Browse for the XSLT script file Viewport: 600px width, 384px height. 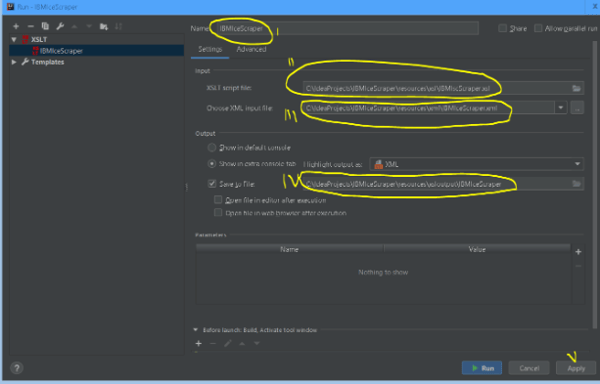pos(576,88)
